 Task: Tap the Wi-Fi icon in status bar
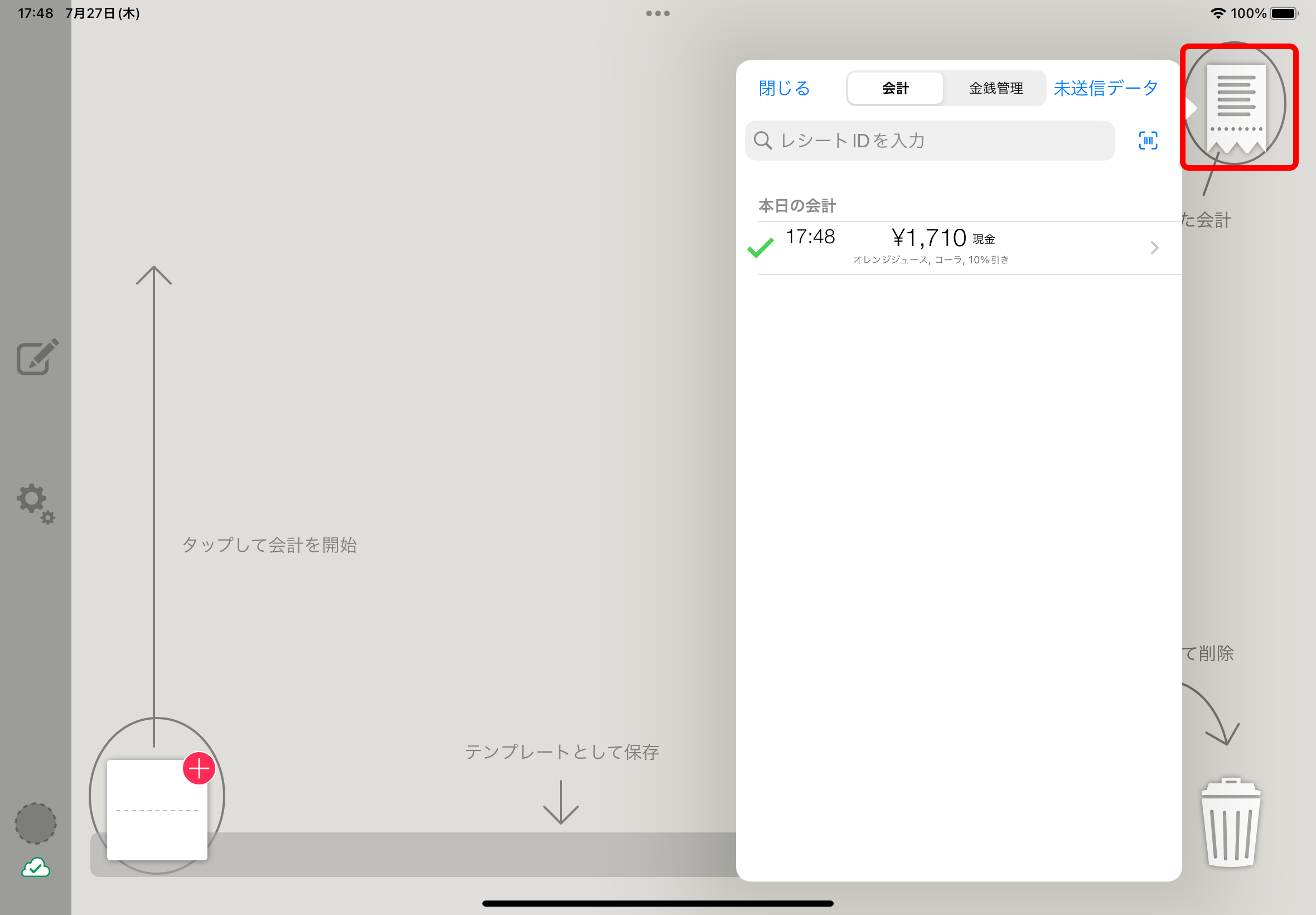click(1217, 13)
